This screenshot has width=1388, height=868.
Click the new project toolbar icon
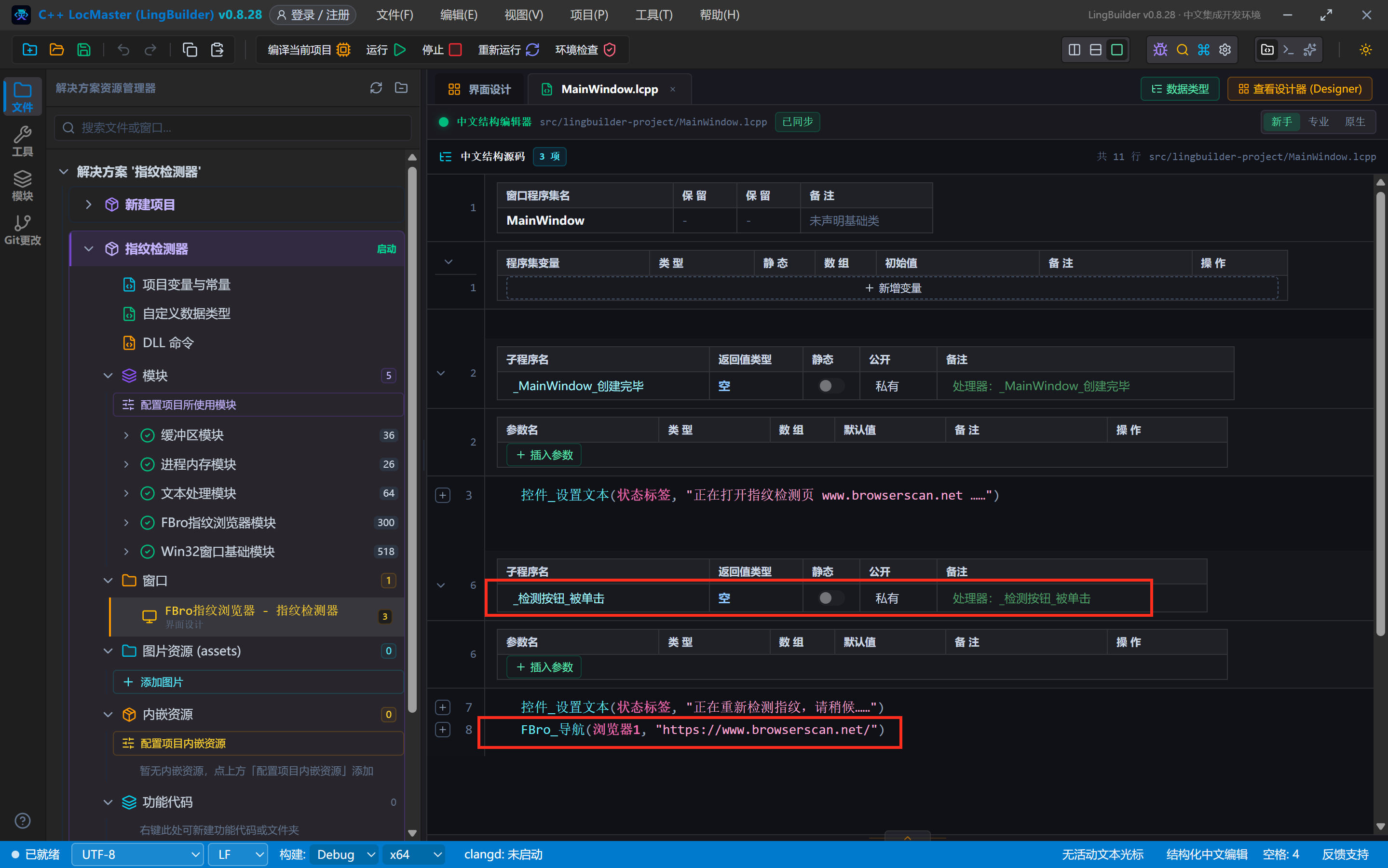[x=30, y=50]
